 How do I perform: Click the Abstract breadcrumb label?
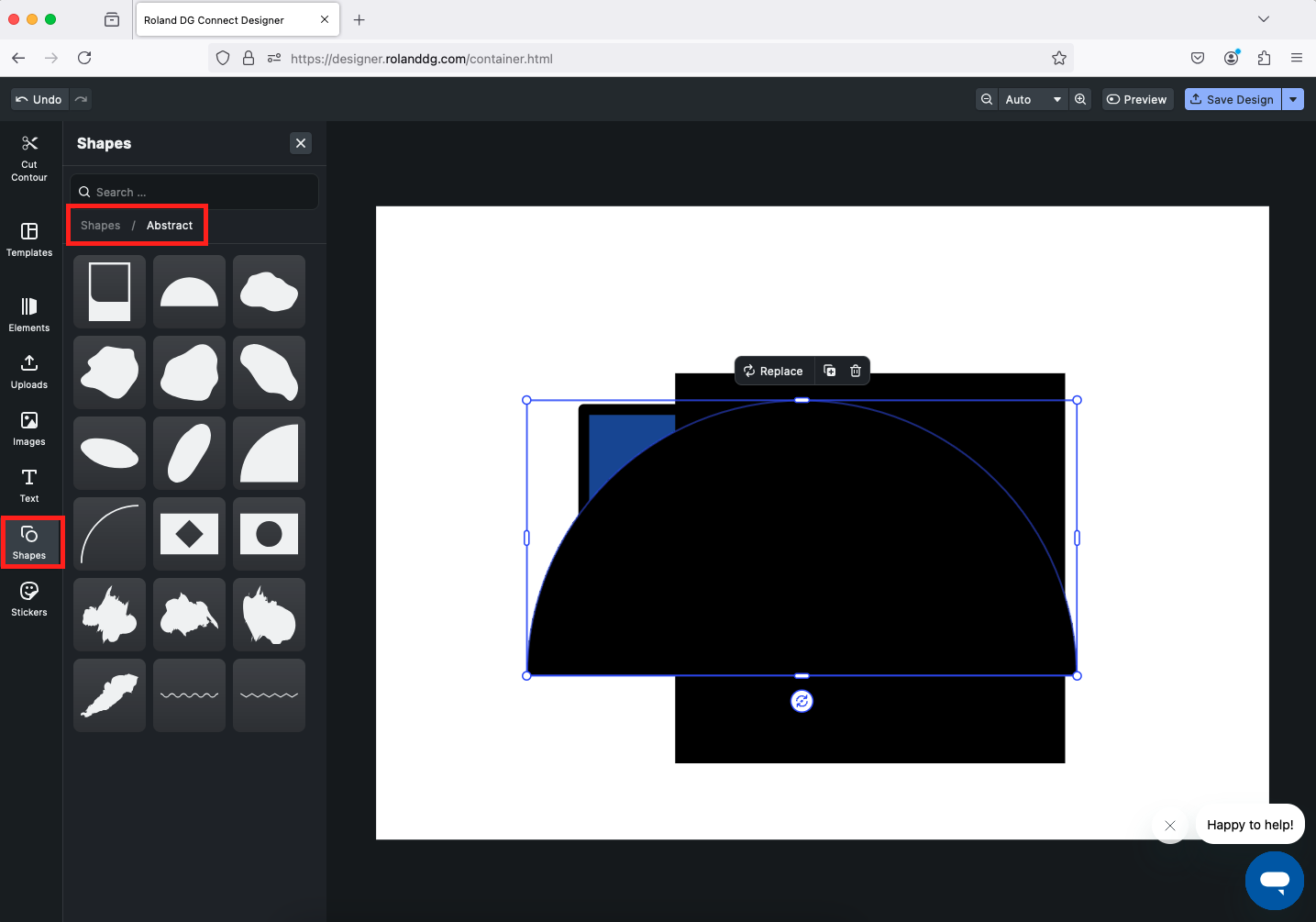(x=170, y=226)
